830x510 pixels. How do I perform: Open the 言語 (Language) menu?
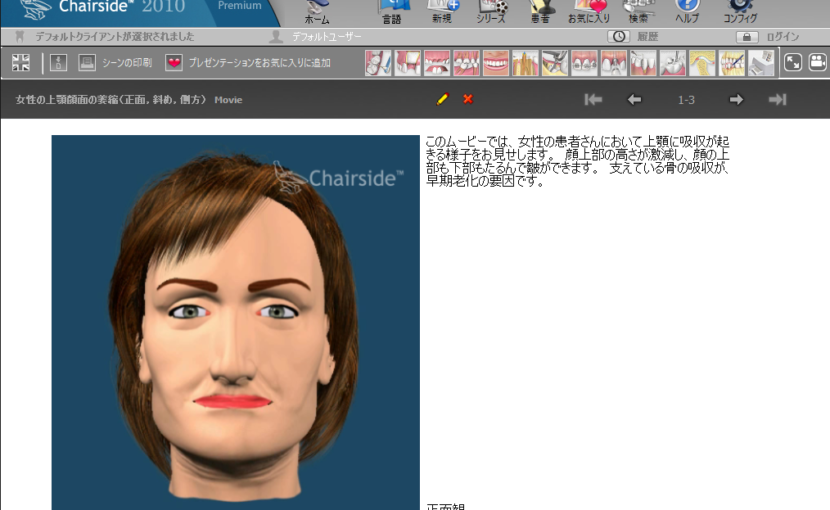(393, 11)
